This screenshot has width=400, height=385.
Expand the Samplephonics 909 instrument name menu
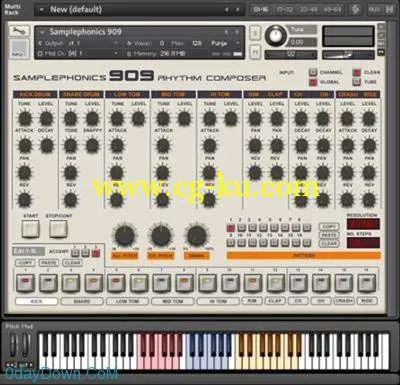point(42,32)
